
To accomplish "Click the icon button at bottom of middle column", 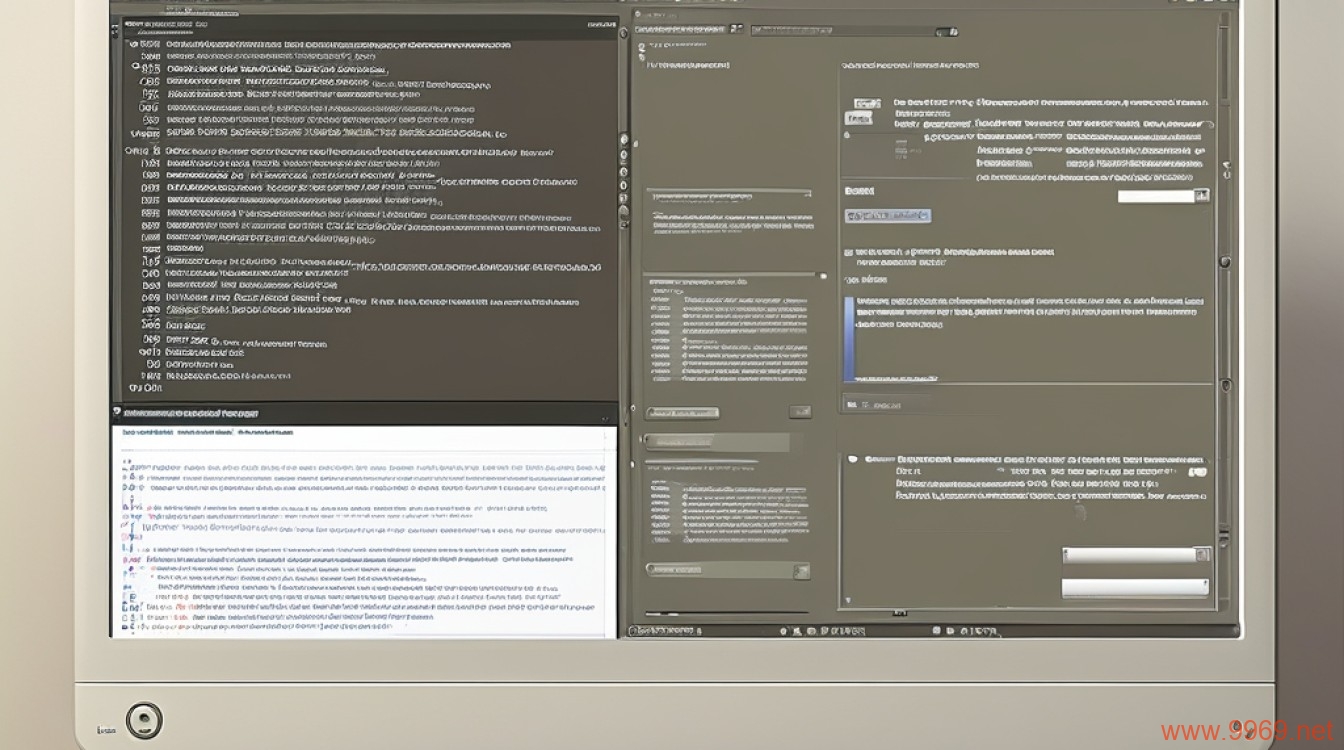I will pyautogui.click(x=800, y=571).
